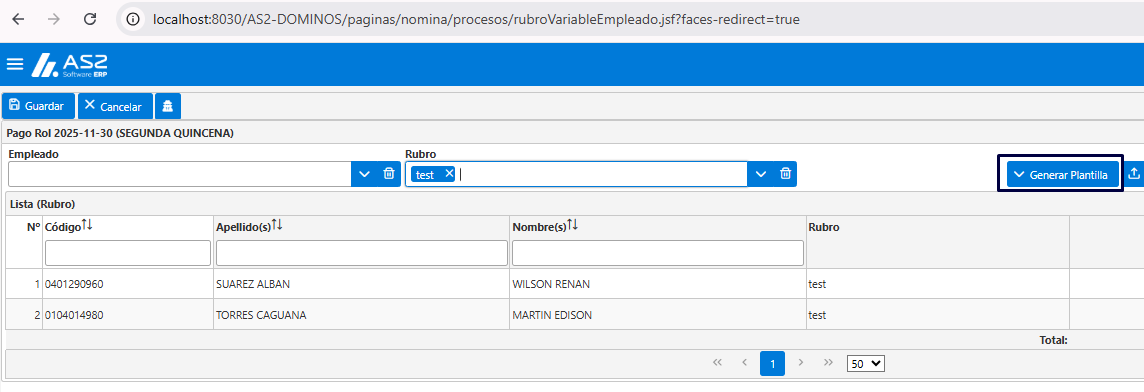
Task: Click the Pago Rol 2025-11-30 heading
Action: [x=120, y=133]
